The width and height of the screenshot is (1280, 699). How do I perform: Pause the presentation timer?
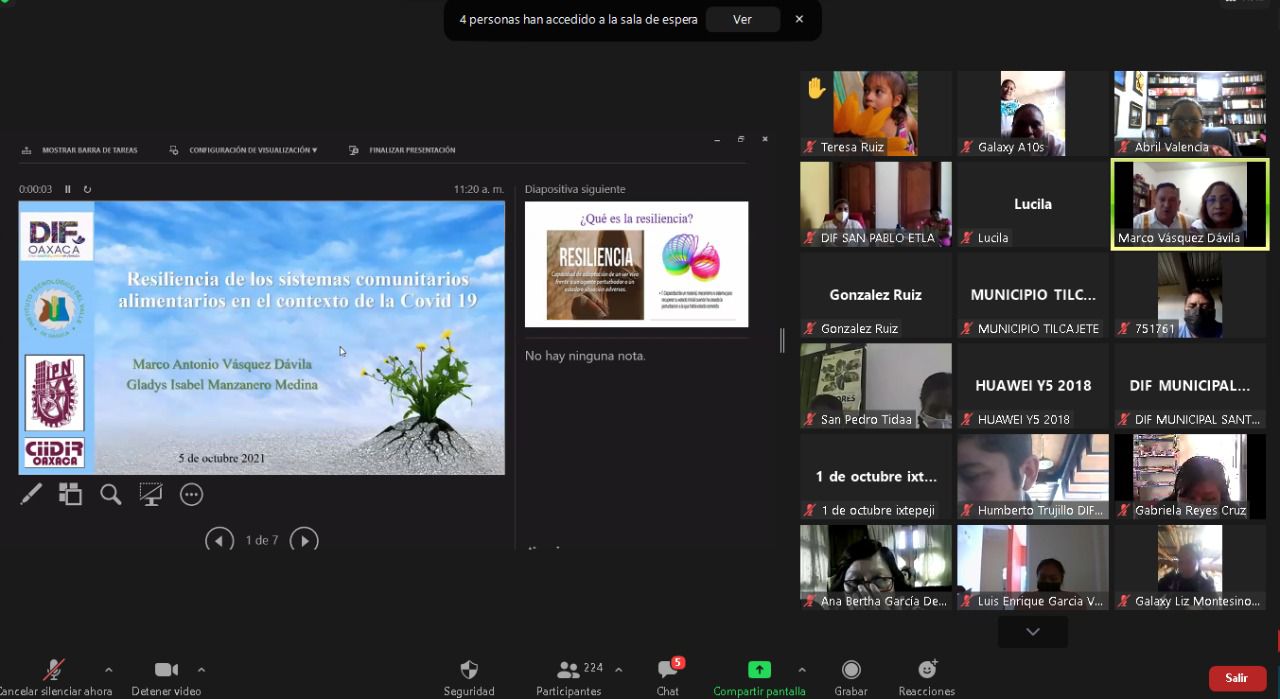pyautogui.click(x=68, y=189)
